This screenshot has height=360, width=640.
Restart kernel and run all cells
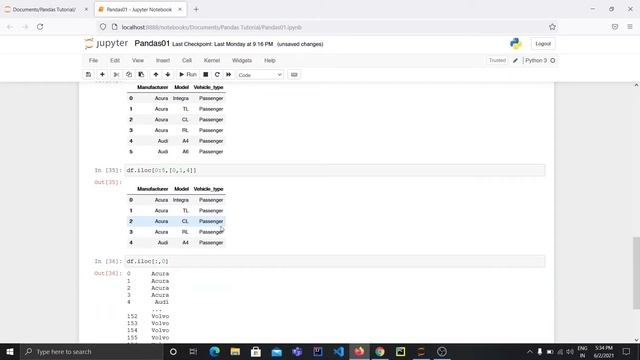click(x=229, y=75)
